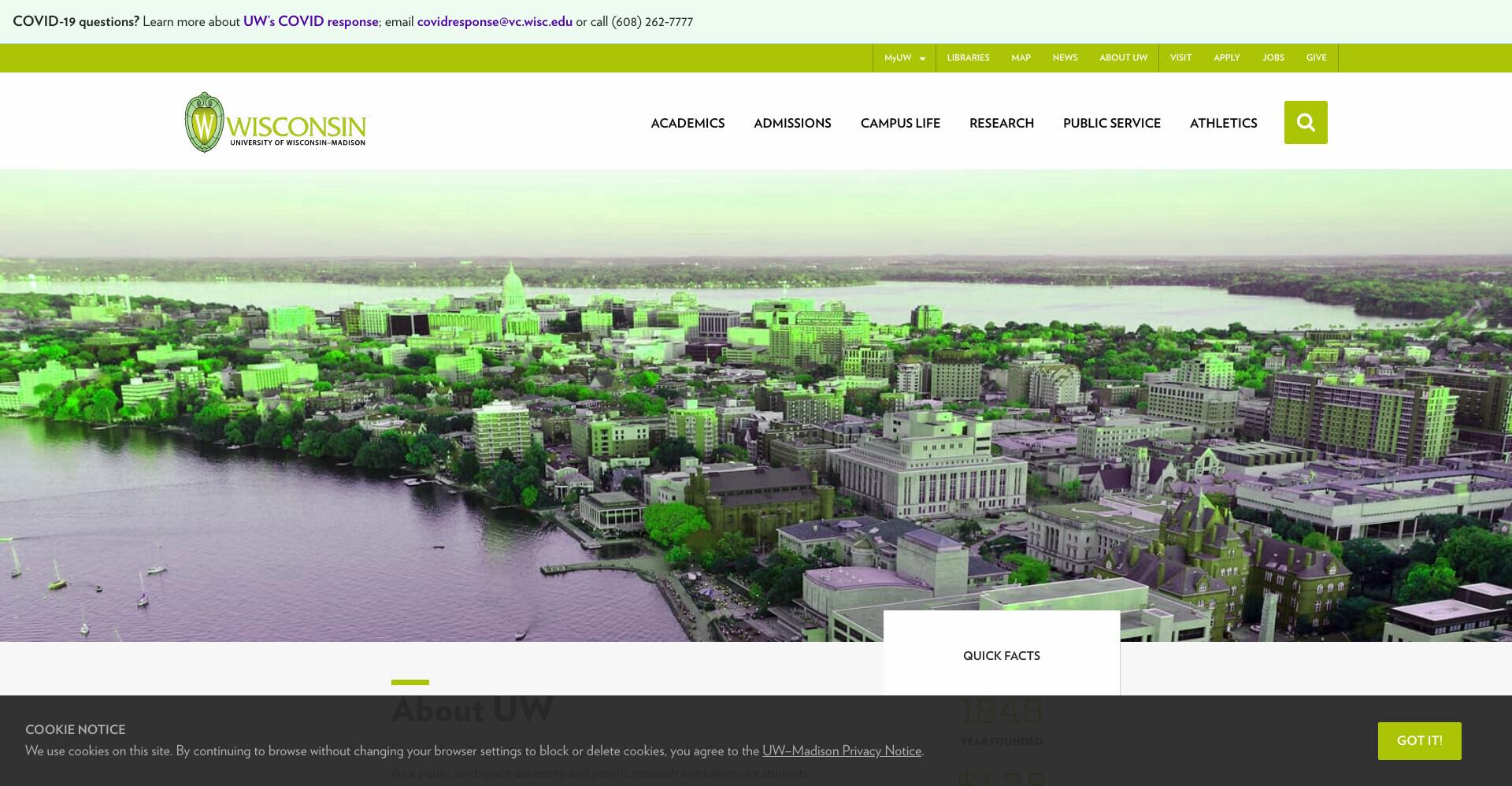Screen dimensions: 1512x786
Task: Click the covidresponse@vc.wisc.edu email link
Action: pos(495,21)
